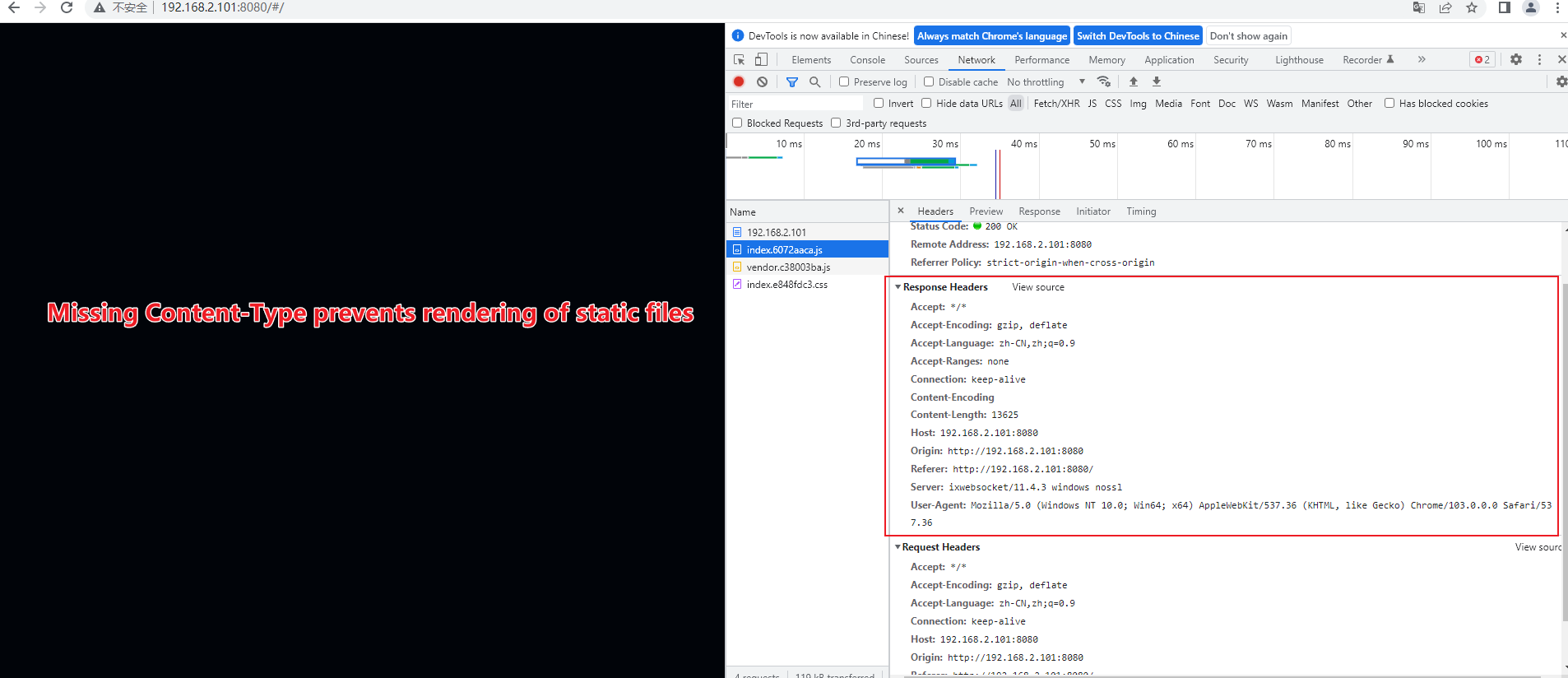1568x678 pixels.
Task: Click the not-secure warning icon
Action: pyautogui.click(x=100, y=7)
